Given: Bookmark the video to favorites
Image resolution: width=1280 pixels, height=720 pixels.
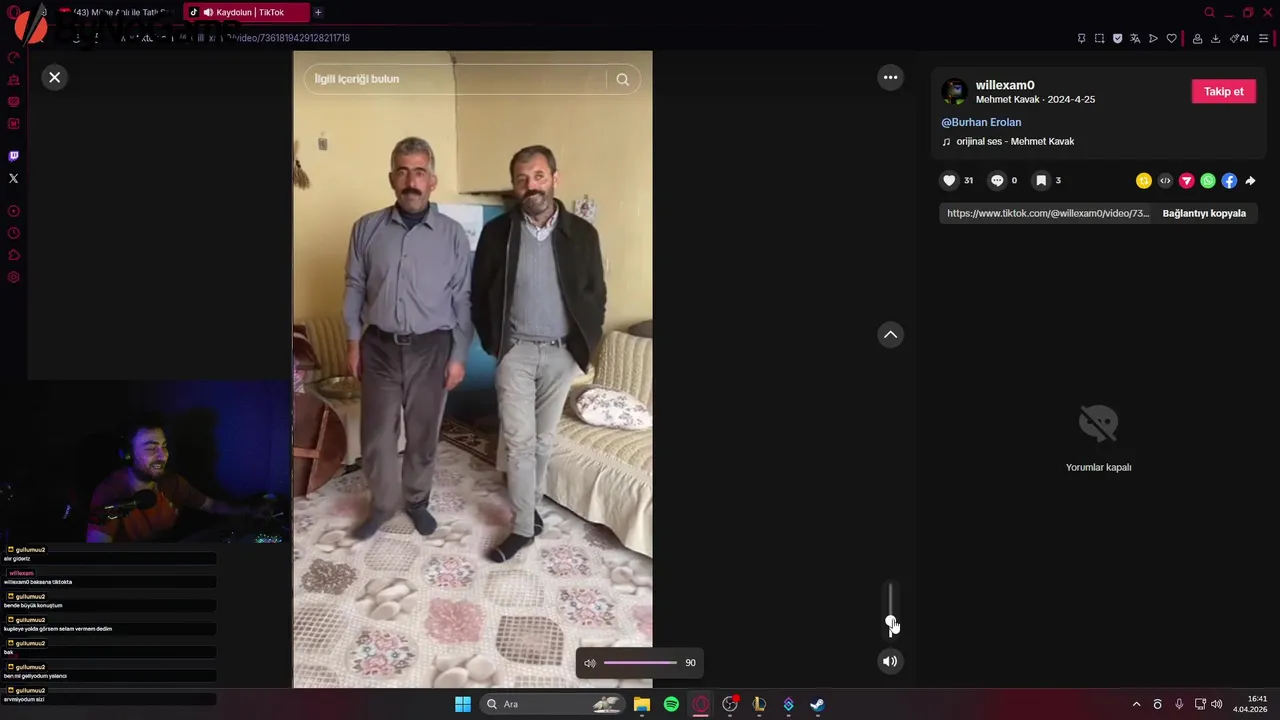Looking at the screenshot, I should (1041, 180).
